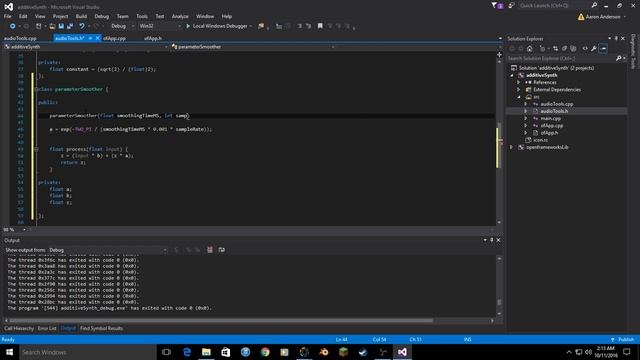Switch to ofApp.h editor tab

[x=153, y=38]
